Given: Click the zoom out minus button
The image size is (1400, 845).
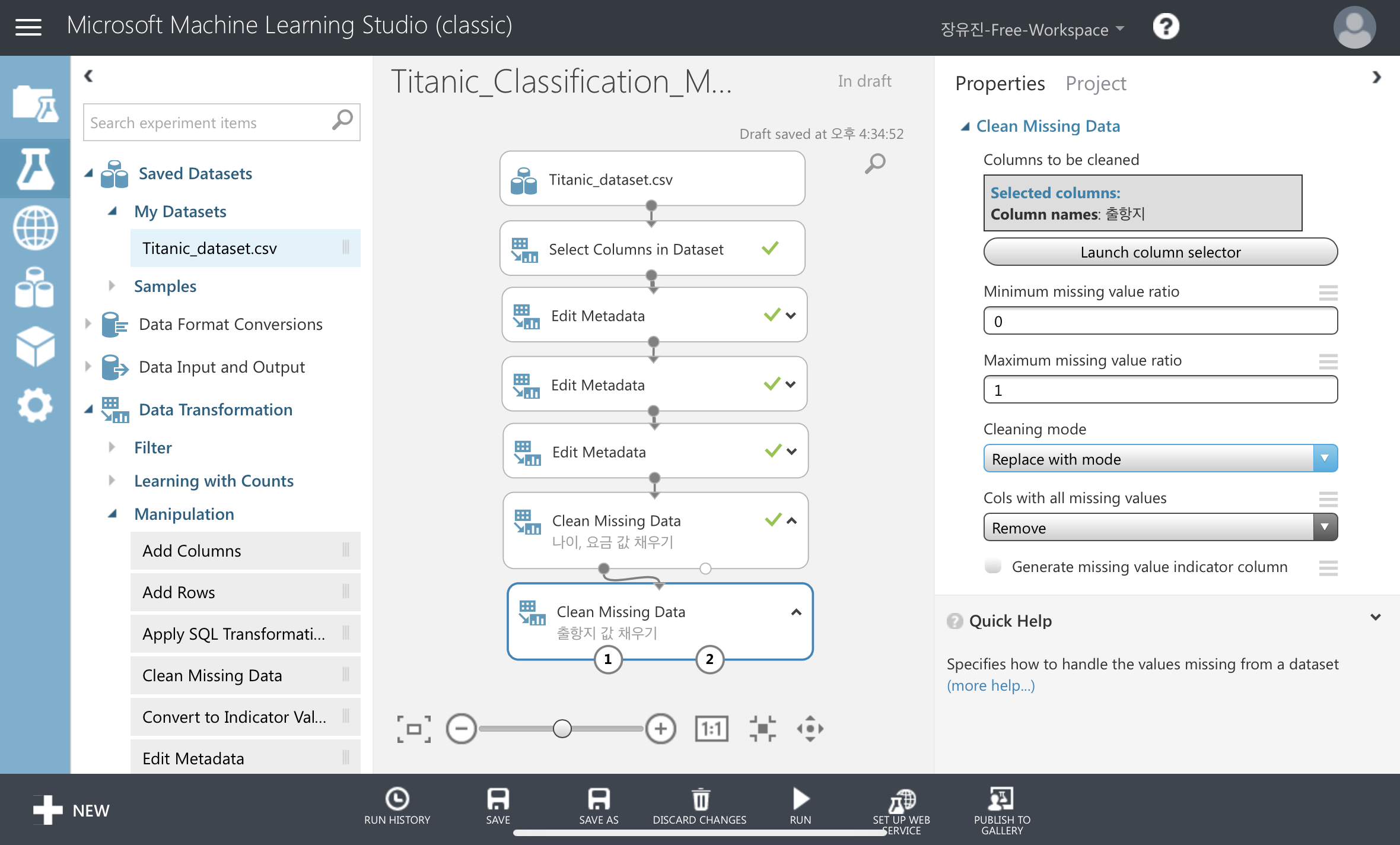Looking at the screenshot, I should (461, 729).
